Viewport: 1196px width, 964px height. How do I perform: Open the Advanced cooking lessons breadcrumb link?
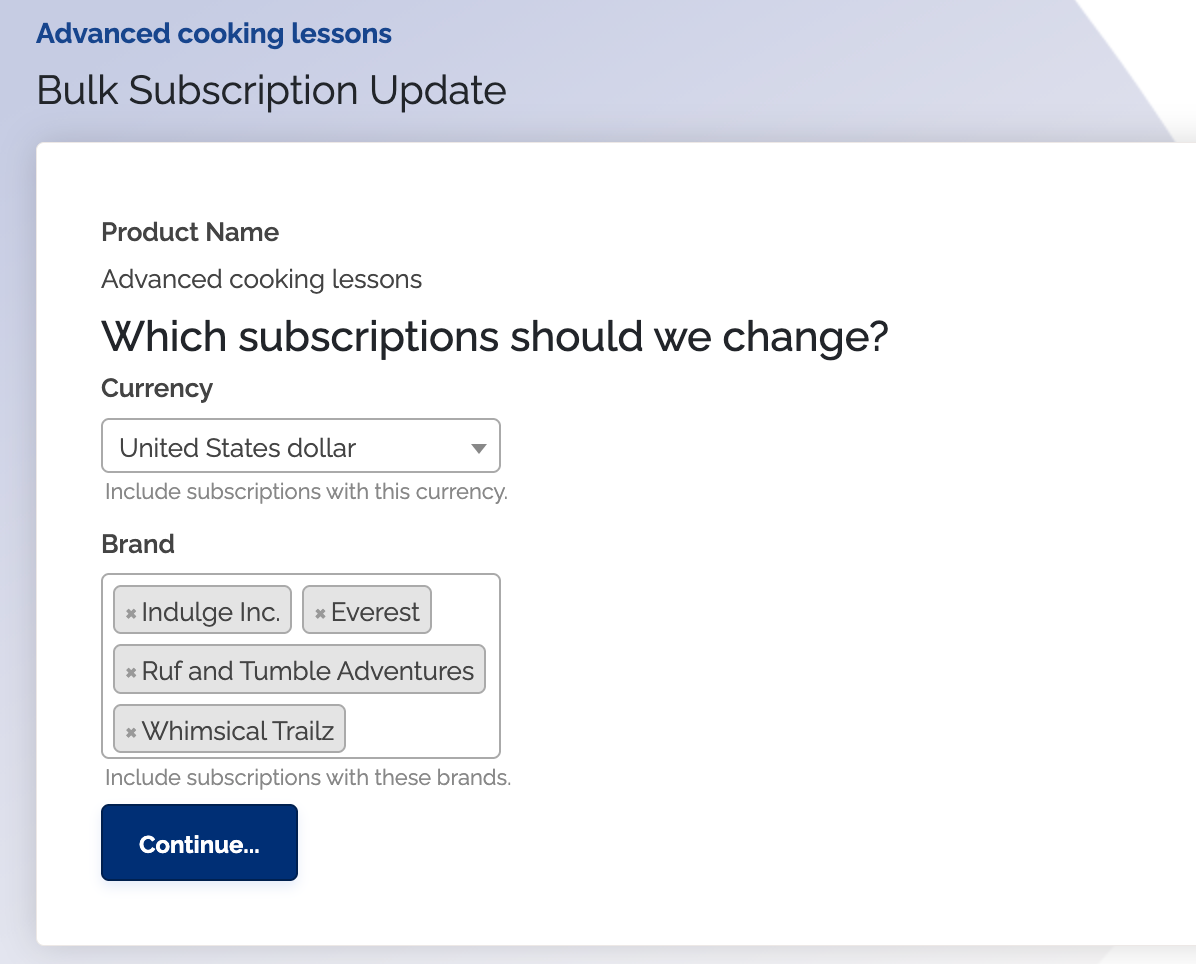coord(213,34)
